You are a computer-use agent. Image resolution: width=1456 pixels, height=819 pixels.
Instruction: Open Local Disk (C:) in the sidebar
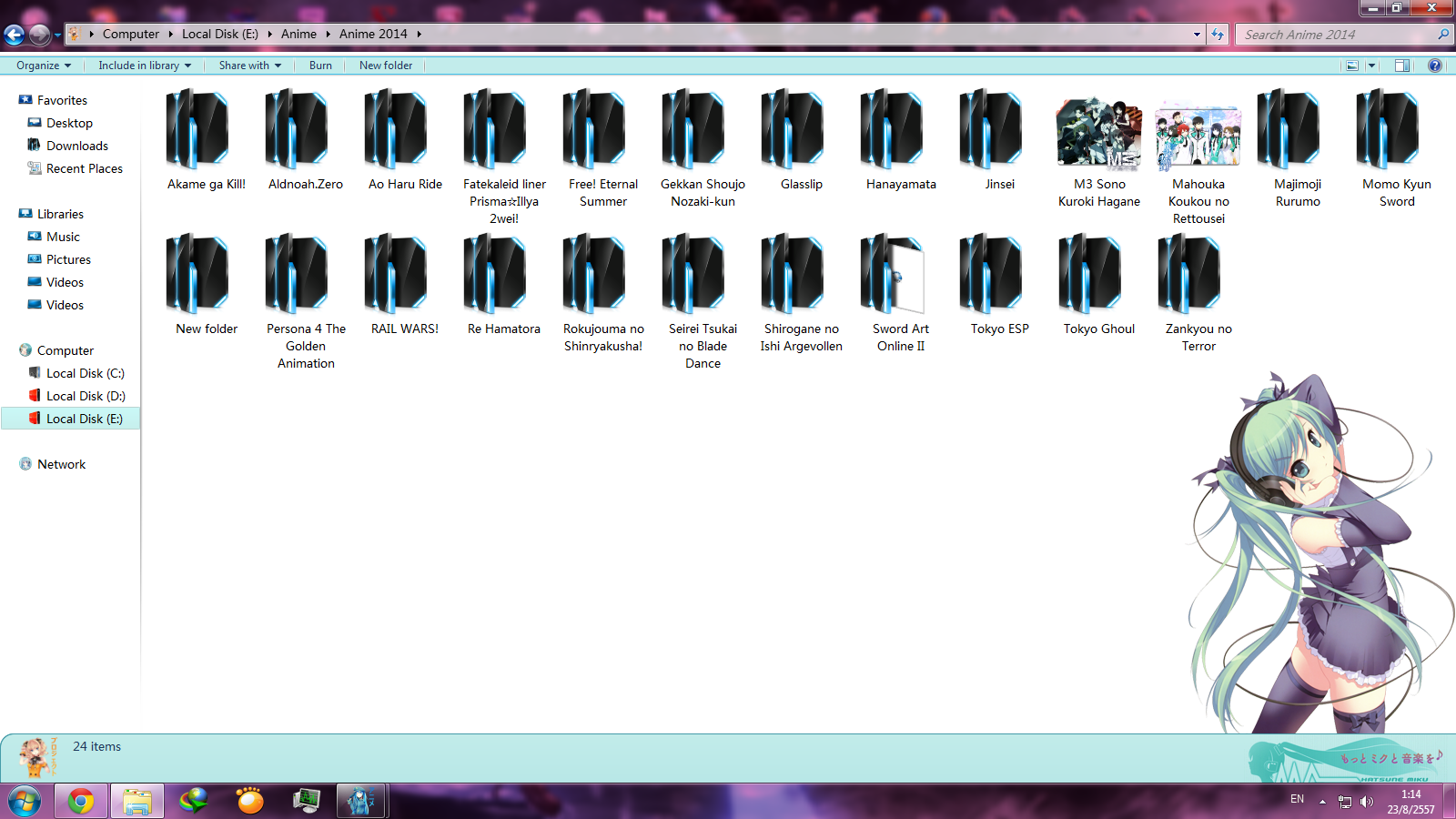86,373
